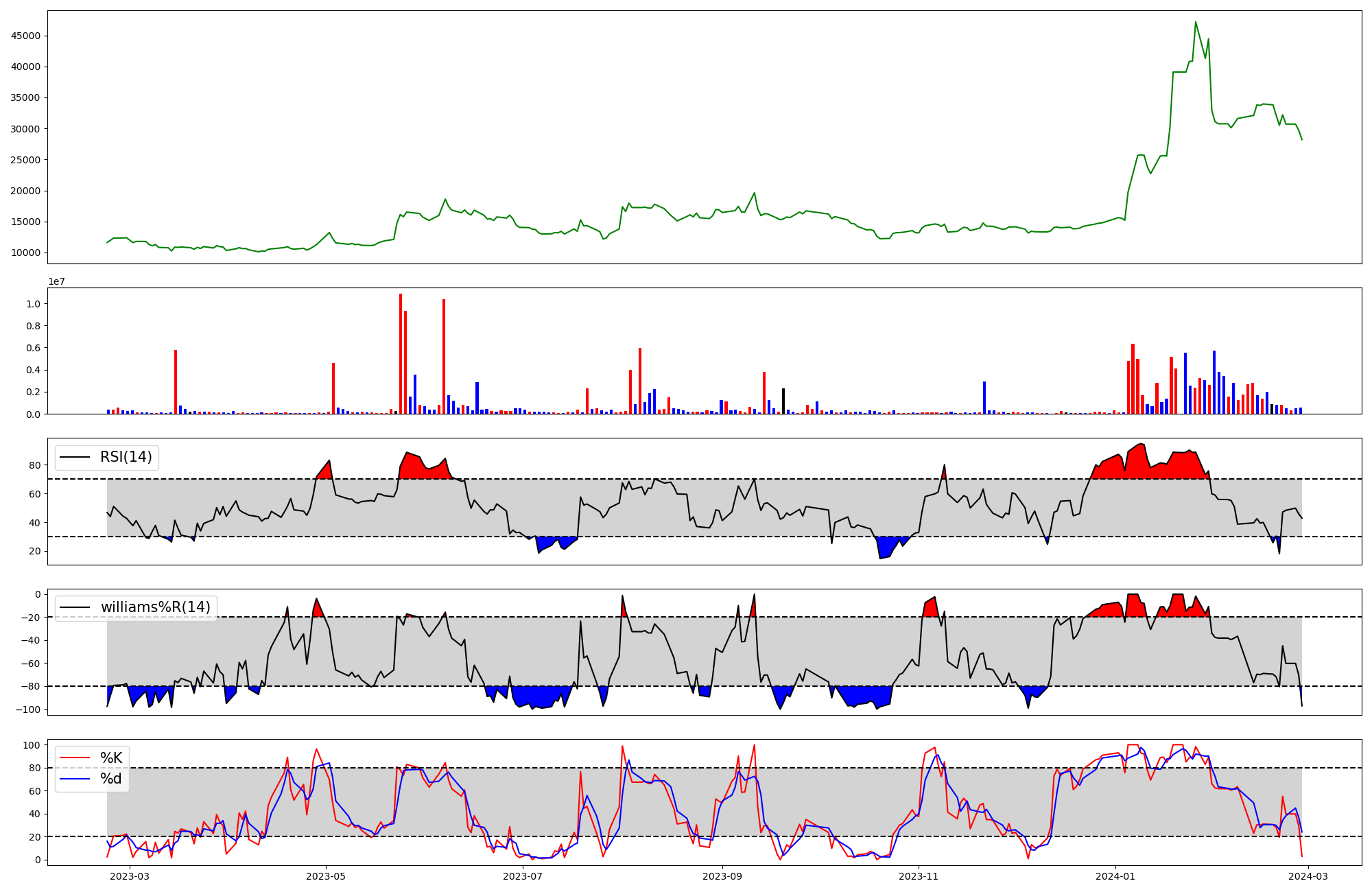Click the red %K legend line swatch
The height and width of the screenshot is (892, 1372).
coord(75,758)
